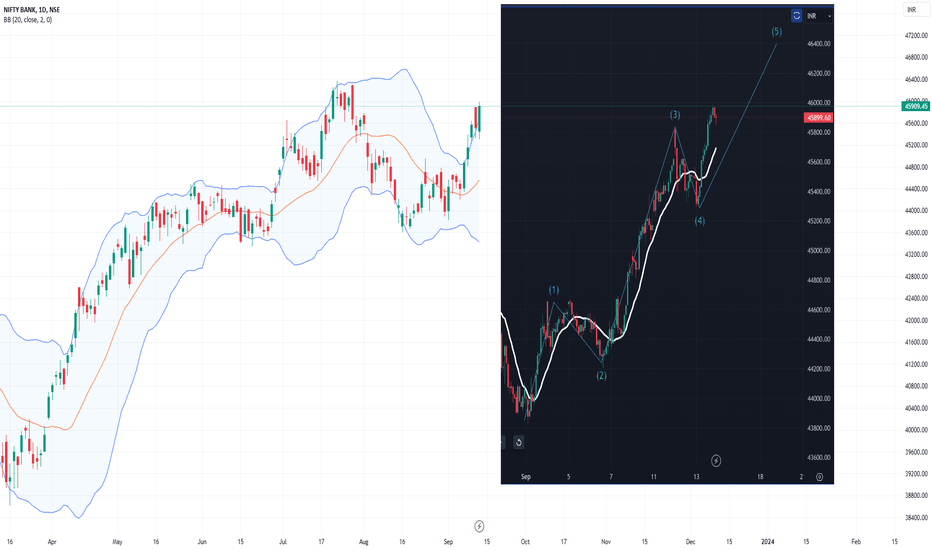Click the partially hidden button left of reset
Screen dimensions: 932x550
[503, 442]
